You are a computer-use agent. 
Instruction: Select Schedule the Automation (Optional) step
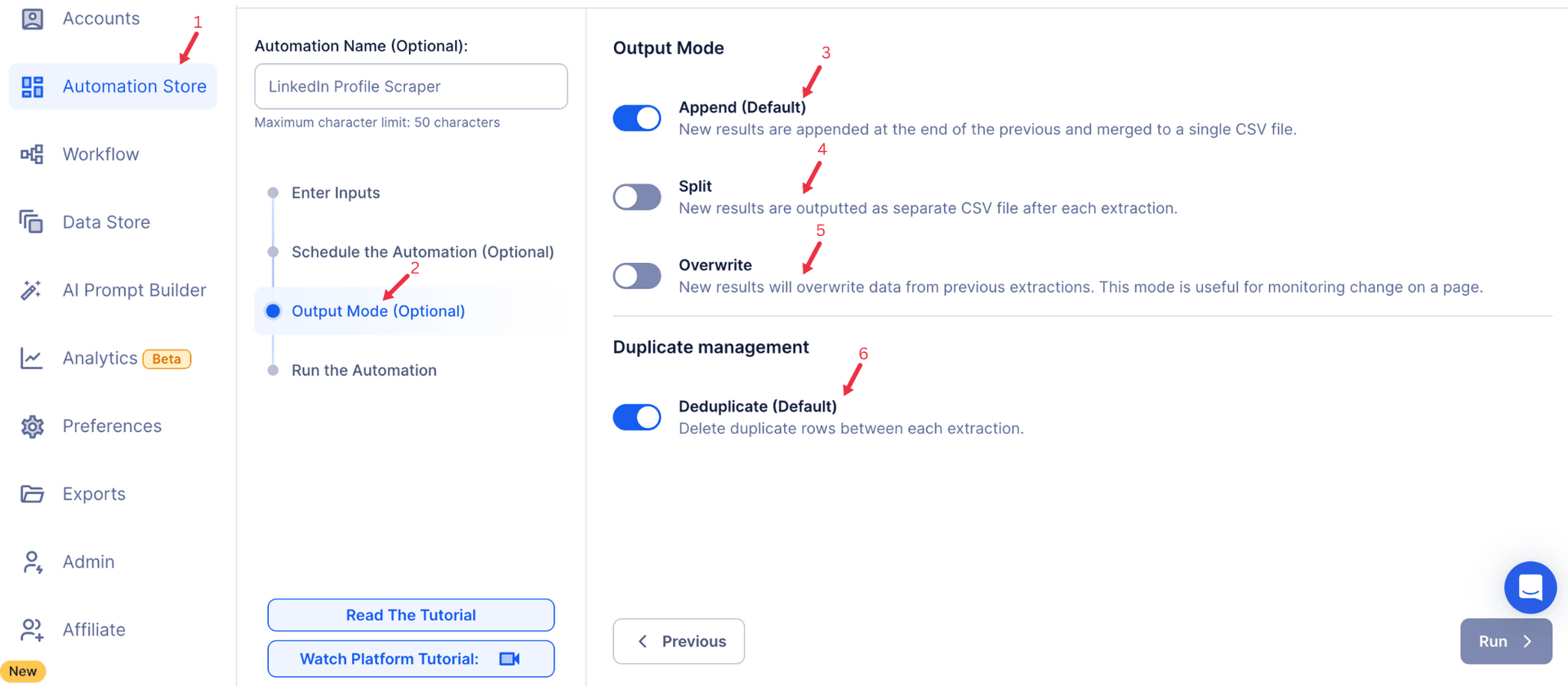(x=422, y=252)
